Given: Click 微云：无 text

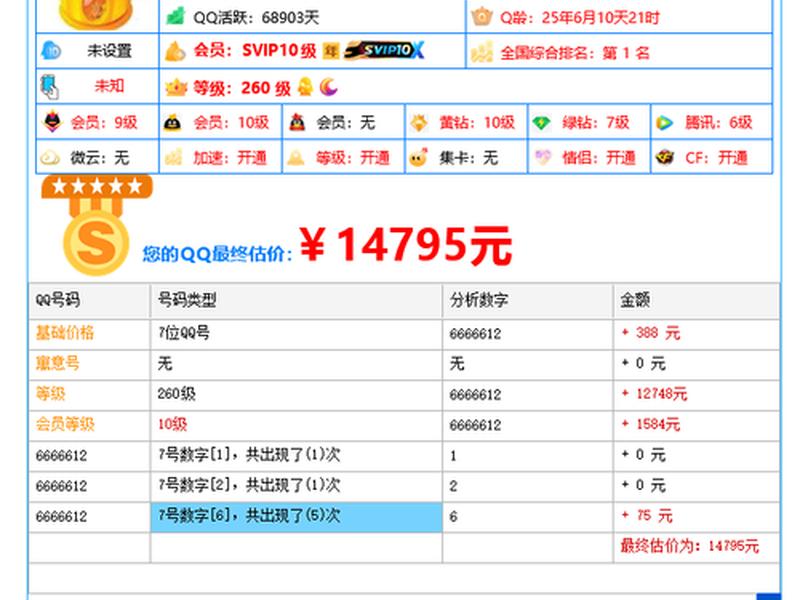Looking at the screenshot, I should point(100,158).
